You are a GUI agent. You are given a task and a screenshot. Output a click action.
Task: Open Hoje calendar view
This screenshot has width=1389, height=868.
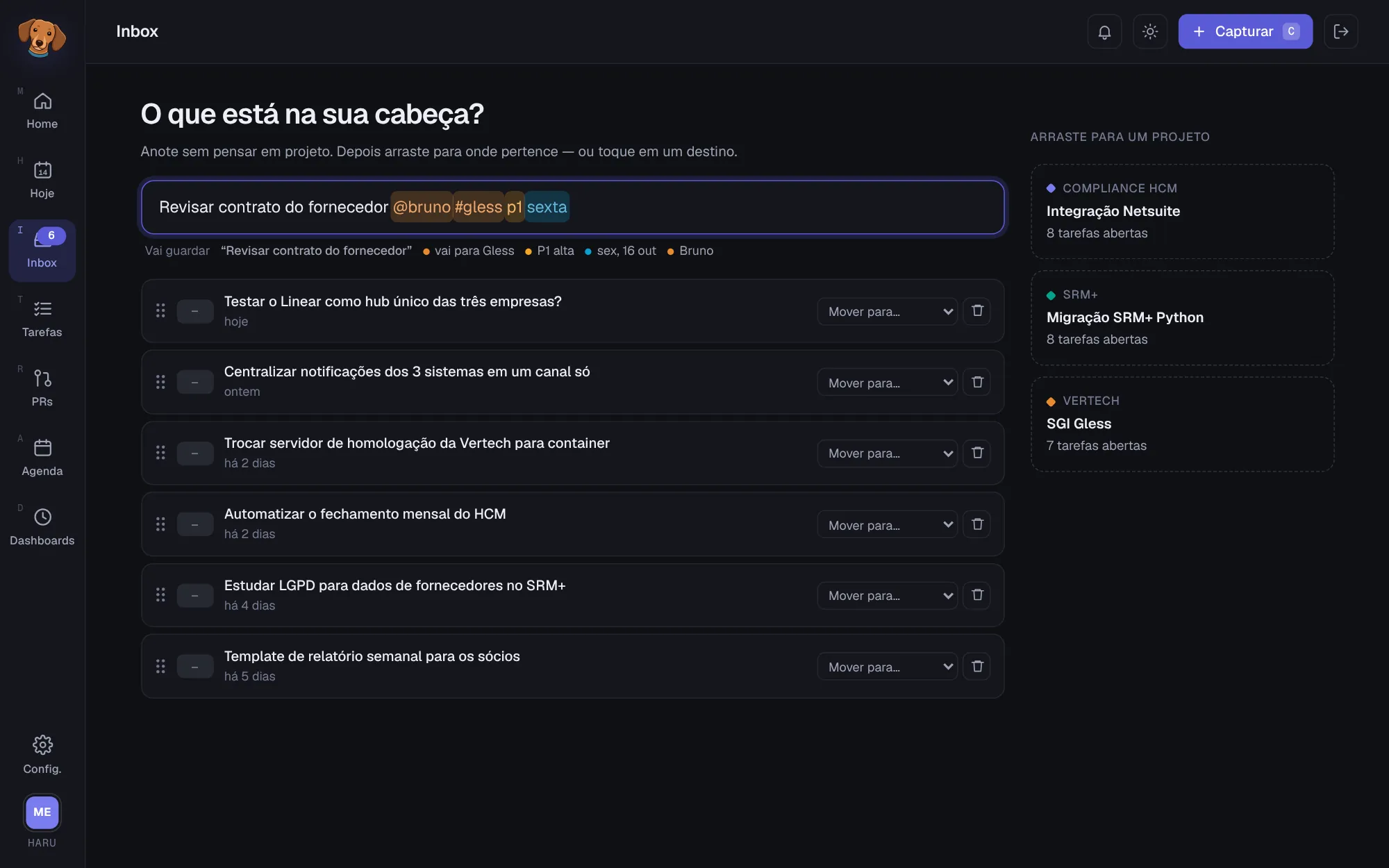pos(42,181)
